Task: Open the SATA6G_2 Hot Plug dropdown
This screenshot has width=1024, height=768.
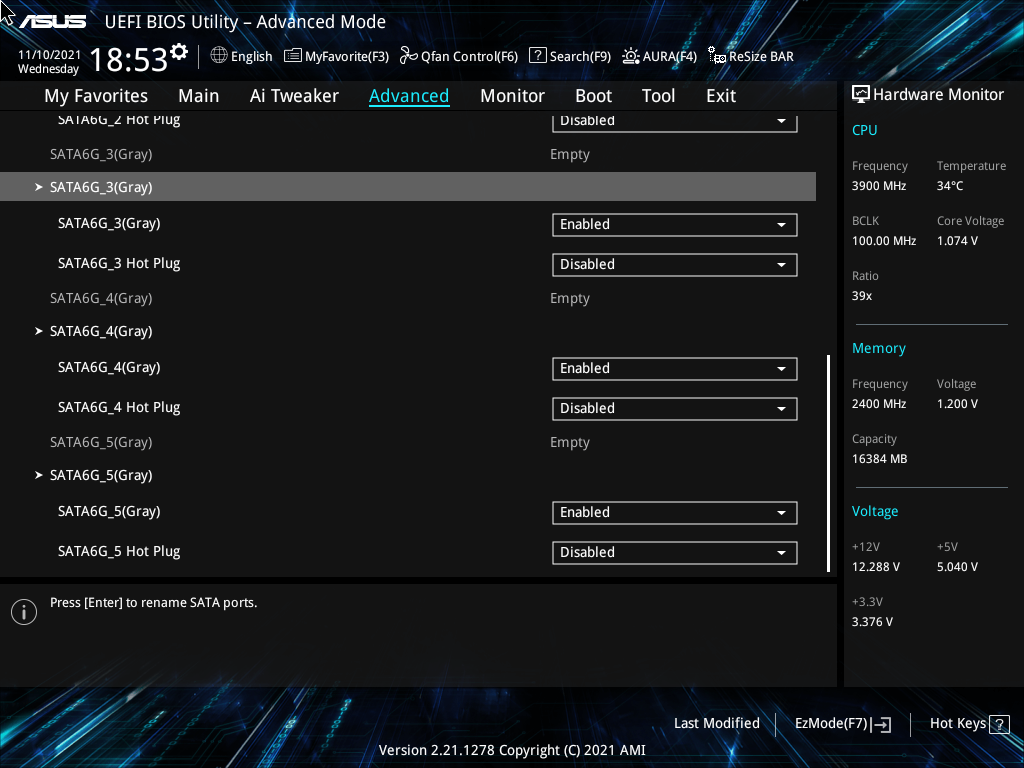Action: 675,121
